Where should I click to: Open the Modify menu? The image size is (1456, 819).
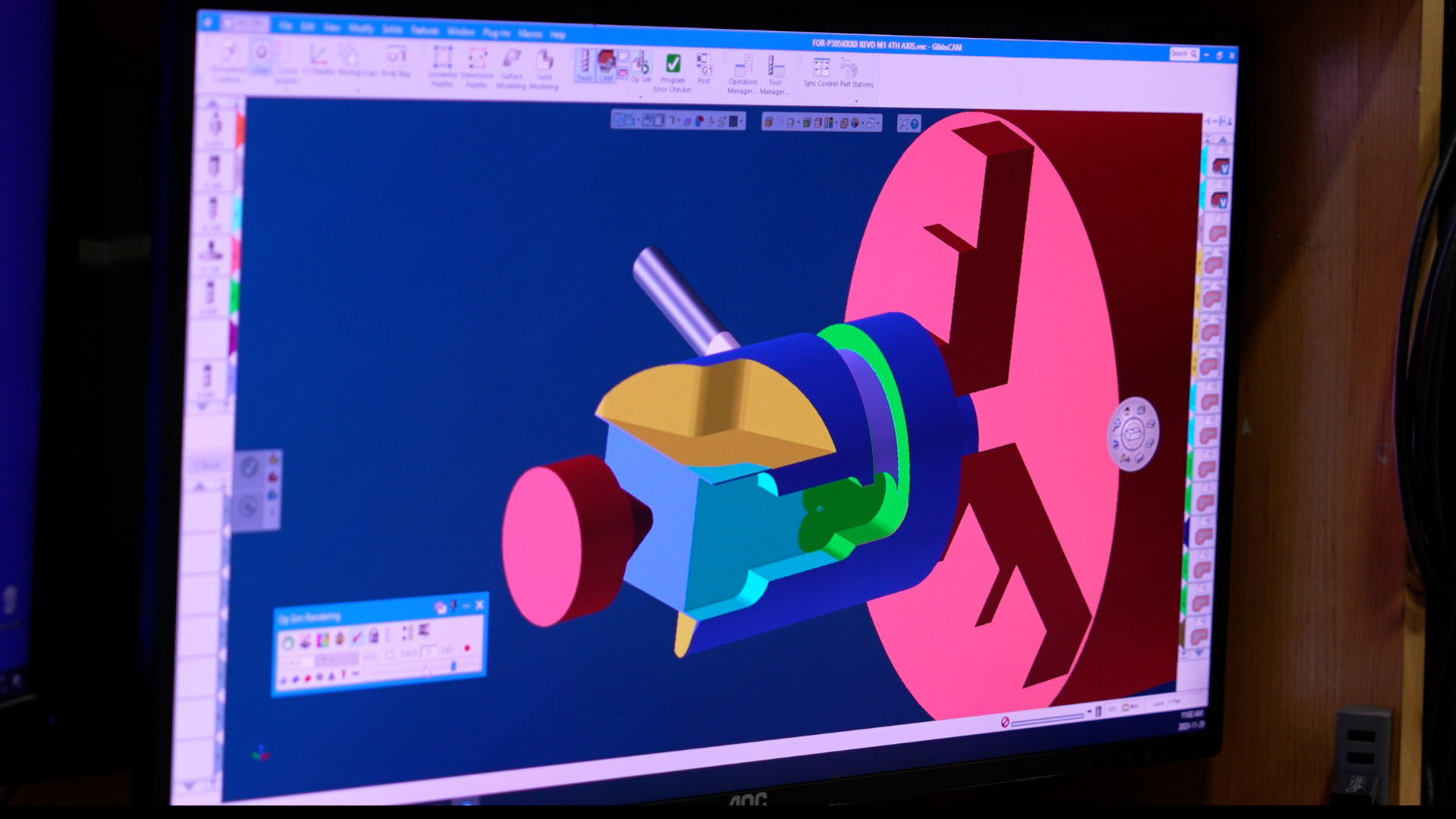click(361, 28)
